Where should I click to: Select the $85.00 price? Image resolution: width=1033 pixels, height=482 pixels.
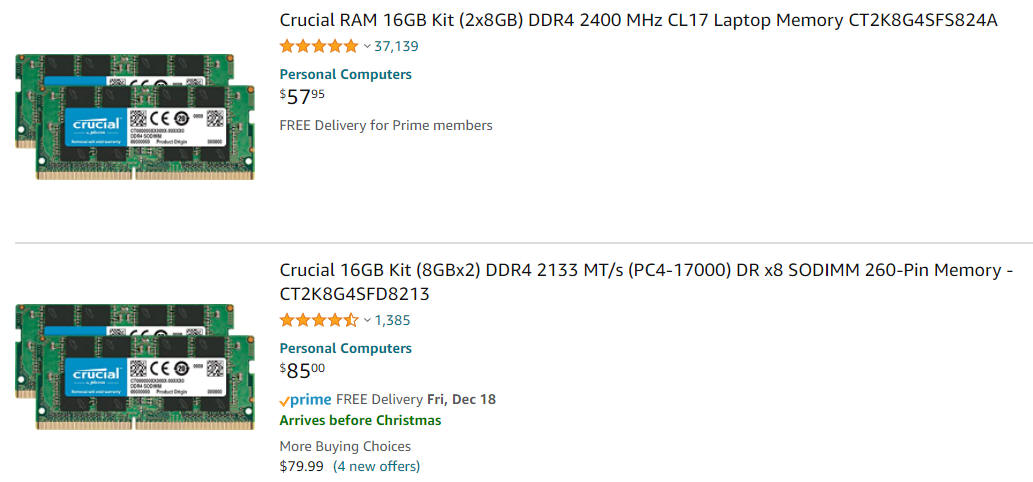(302, 370)
